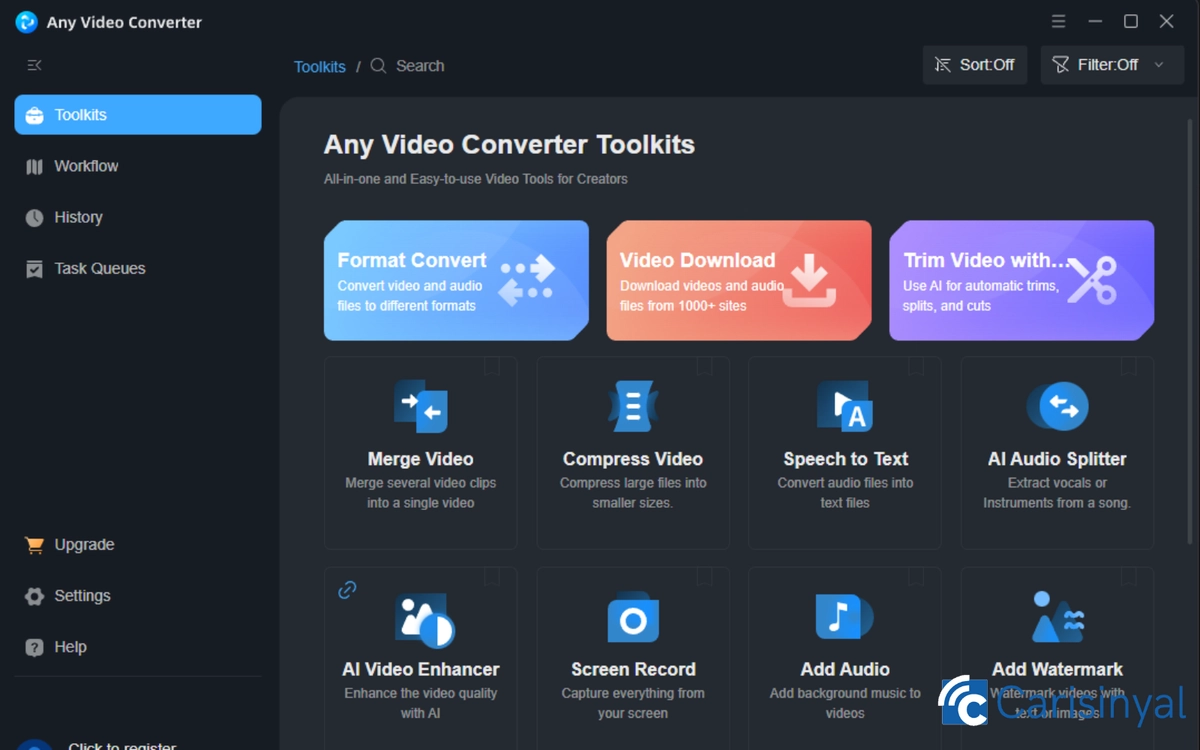Click the Merge Video tool icon
The image size is (1200, 750).
[421, 405]
